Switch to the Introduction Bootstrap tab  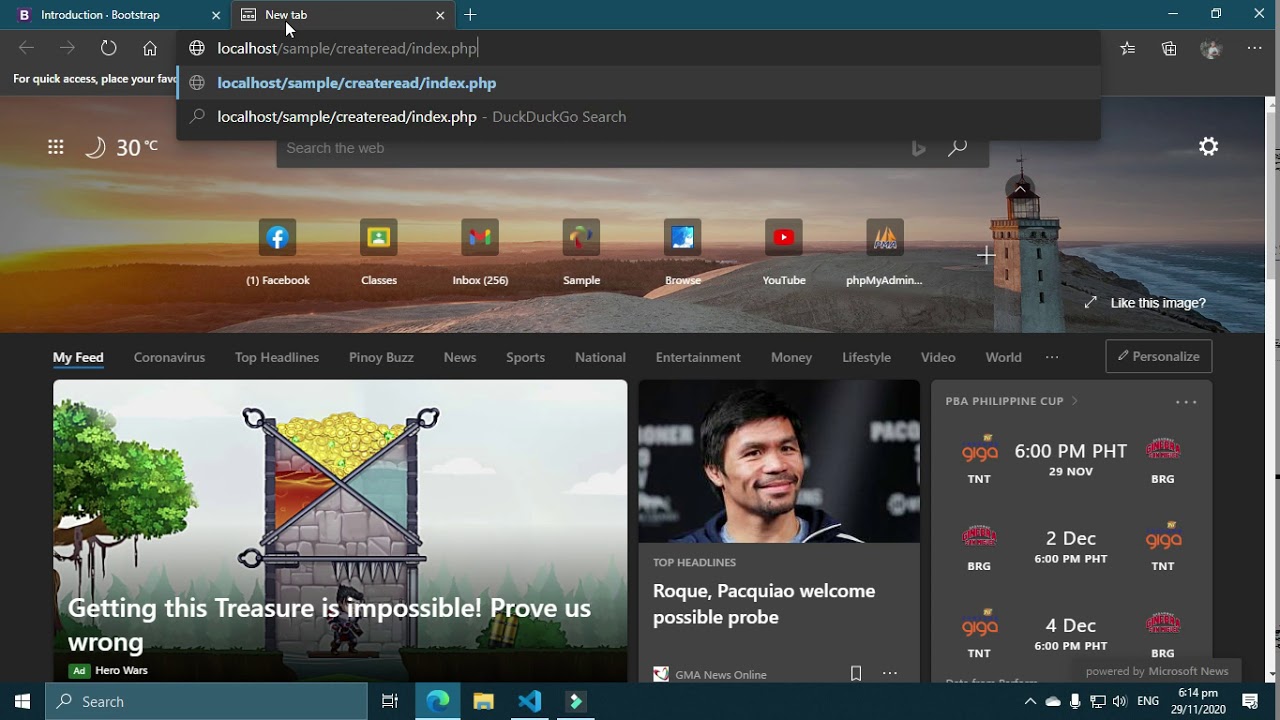point(115,15)
